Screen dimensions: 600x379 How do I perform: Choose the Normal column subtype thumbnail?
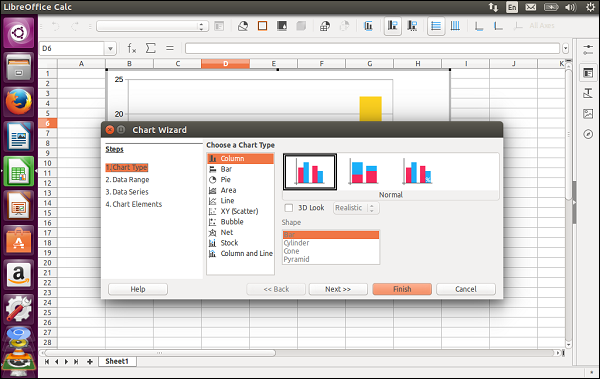click(310, 172)
